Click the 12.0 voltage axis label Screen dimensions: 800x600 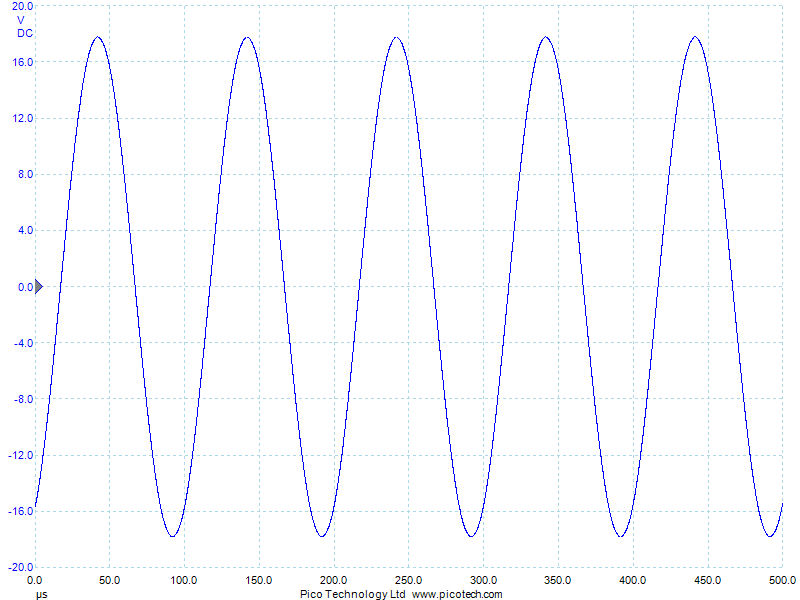pos(22,118)
